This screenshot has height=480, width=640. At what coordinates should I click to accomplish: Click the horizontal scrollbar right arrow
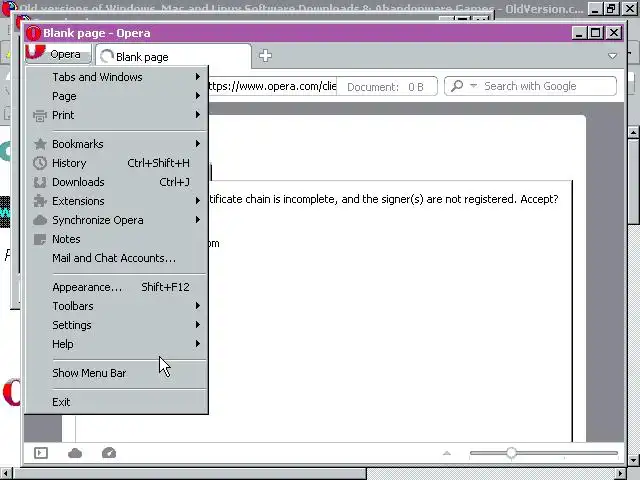coord(620,473)
